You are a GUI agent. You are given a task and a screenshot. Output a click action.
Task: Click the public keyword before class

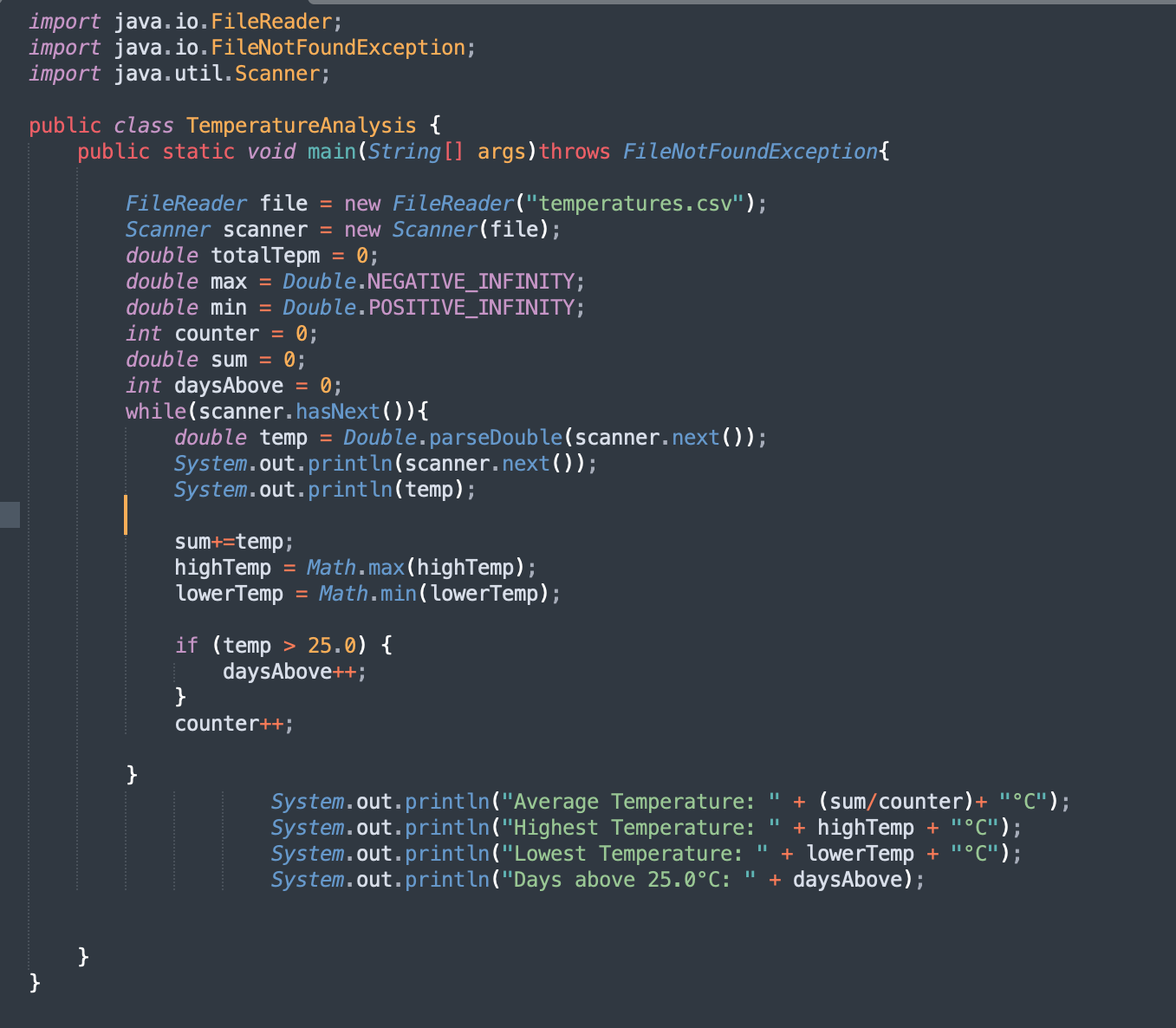point(65,126)
